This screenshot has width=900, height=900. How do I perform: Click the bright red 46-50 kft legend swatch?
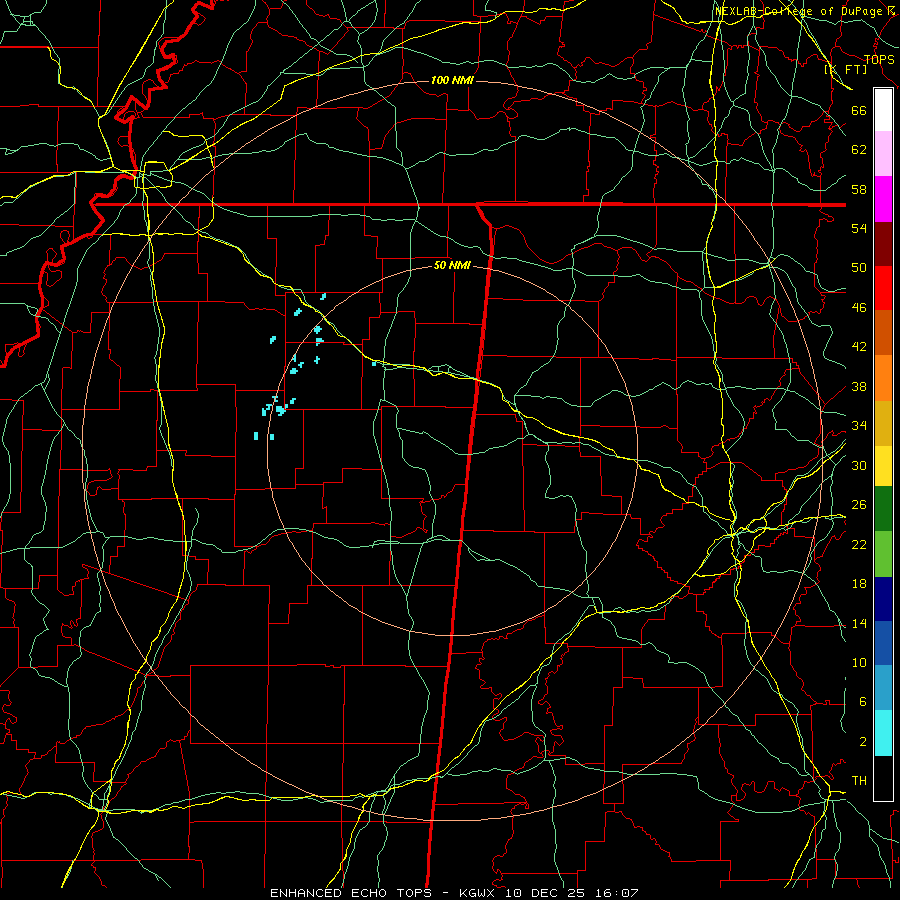[x=883, y=288]
